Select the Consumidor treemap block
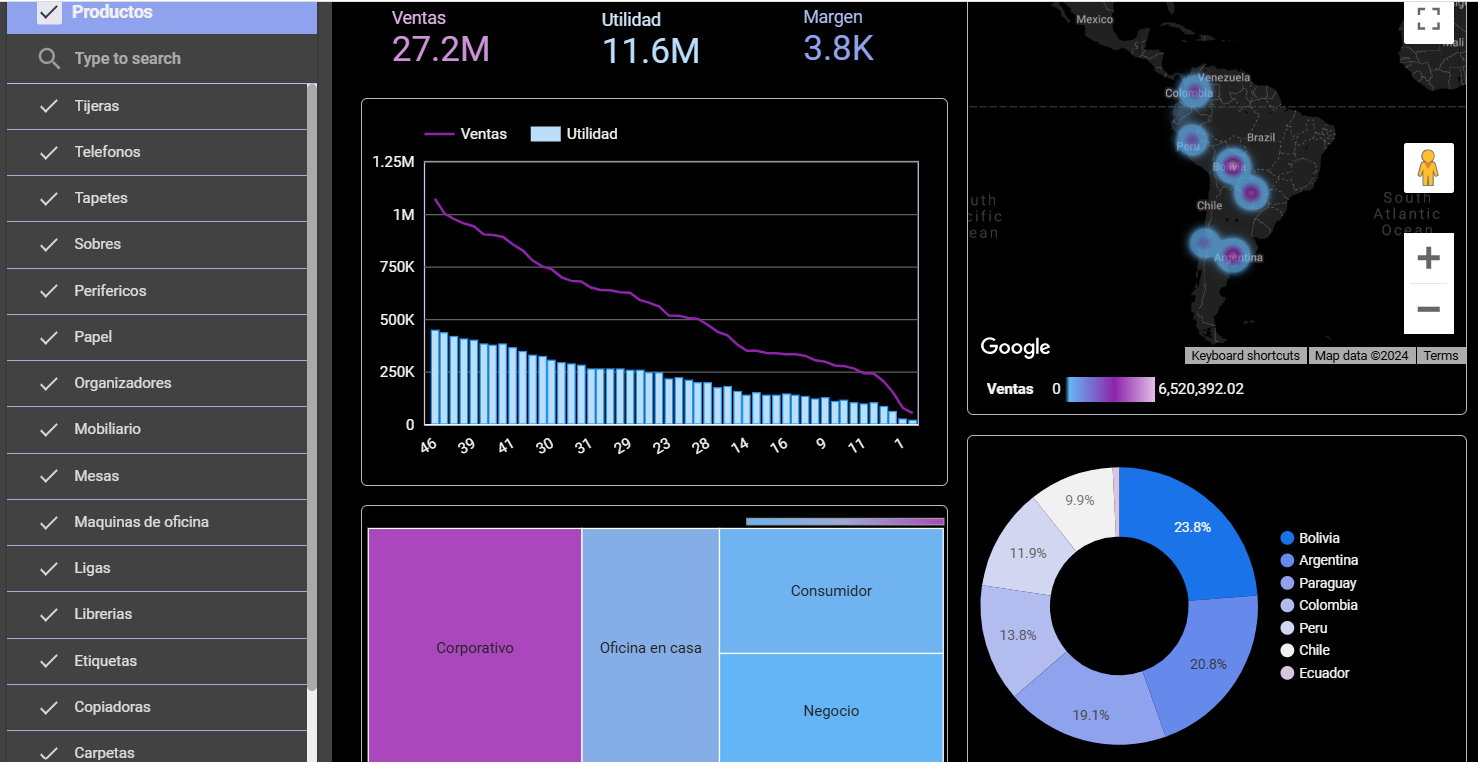Screen dimensions: 1478x762 [831, 591]
